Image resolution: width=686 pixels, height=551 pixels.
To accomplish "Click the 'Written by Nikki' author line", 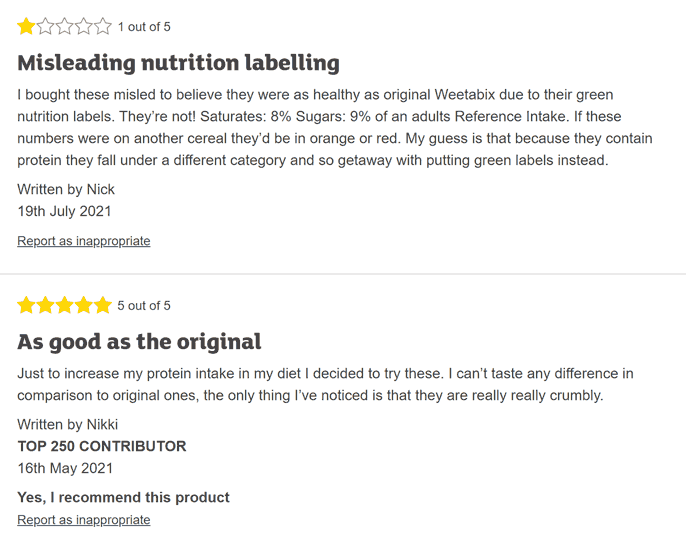I will pyautogui.click(x=68, y=425).
